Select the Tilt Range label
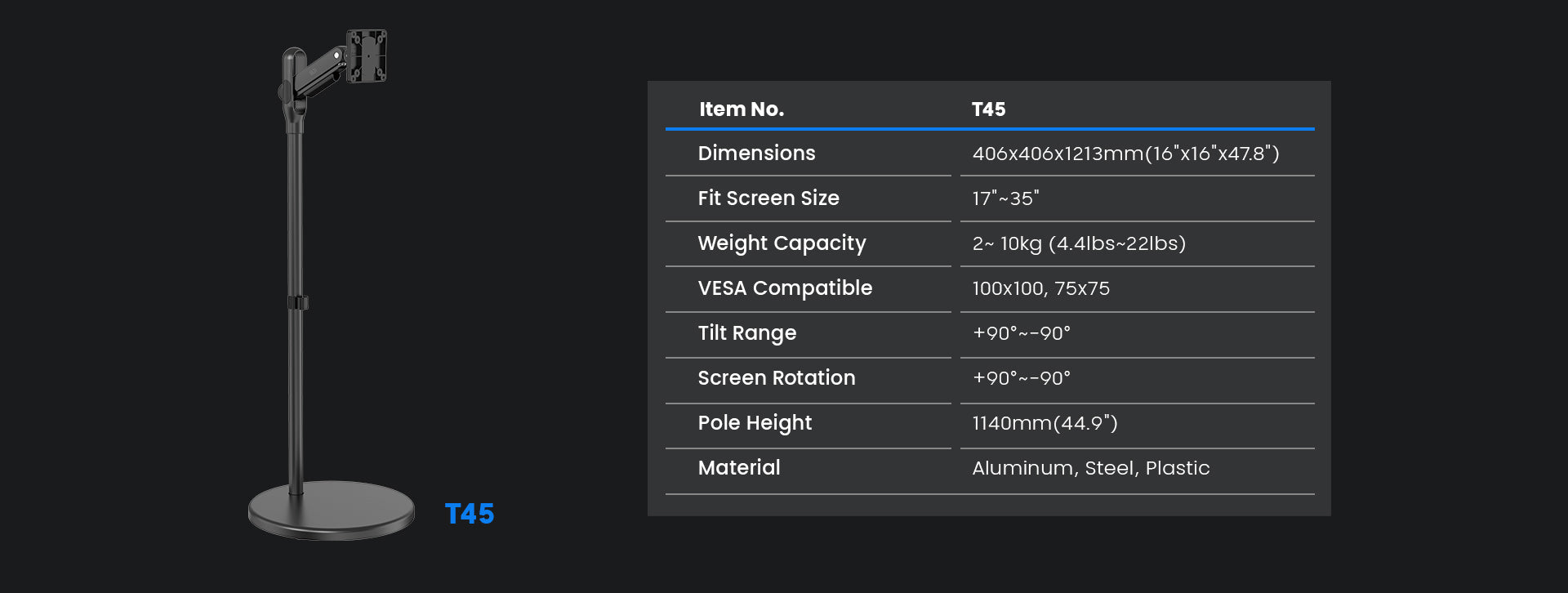This screenshot has width=1568, height=593. (746, 333)
